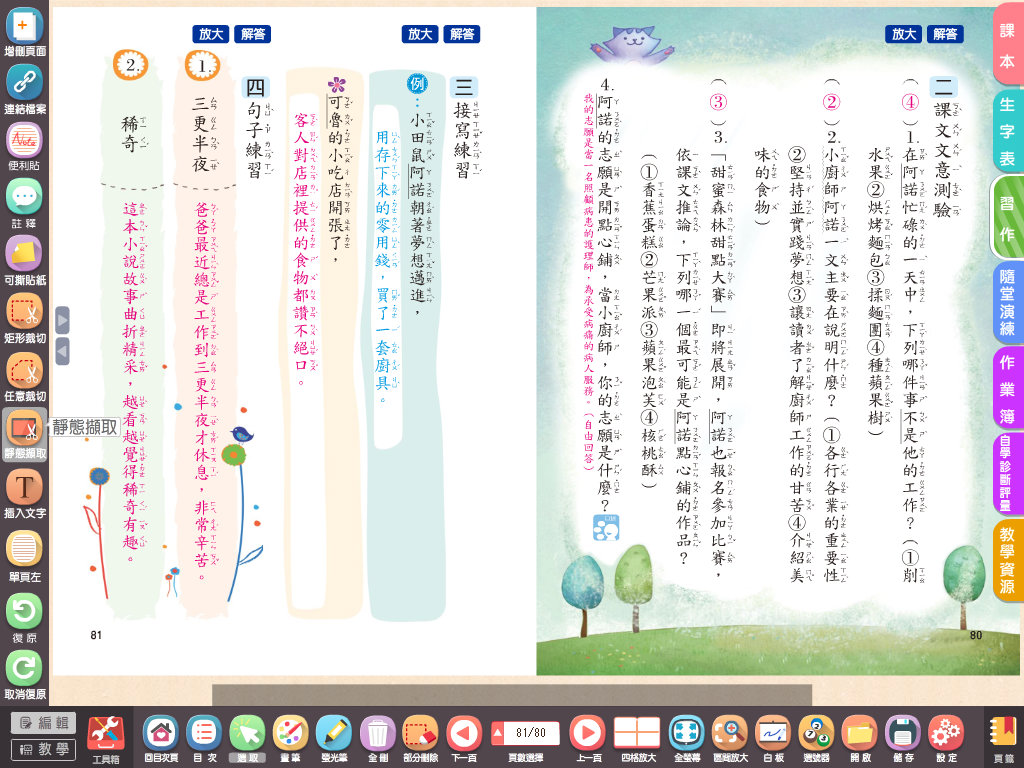The width and height of the screenshot is (1024, 768).
Task: Click the 連結檔案 link file icon
Action: point(24,88)
